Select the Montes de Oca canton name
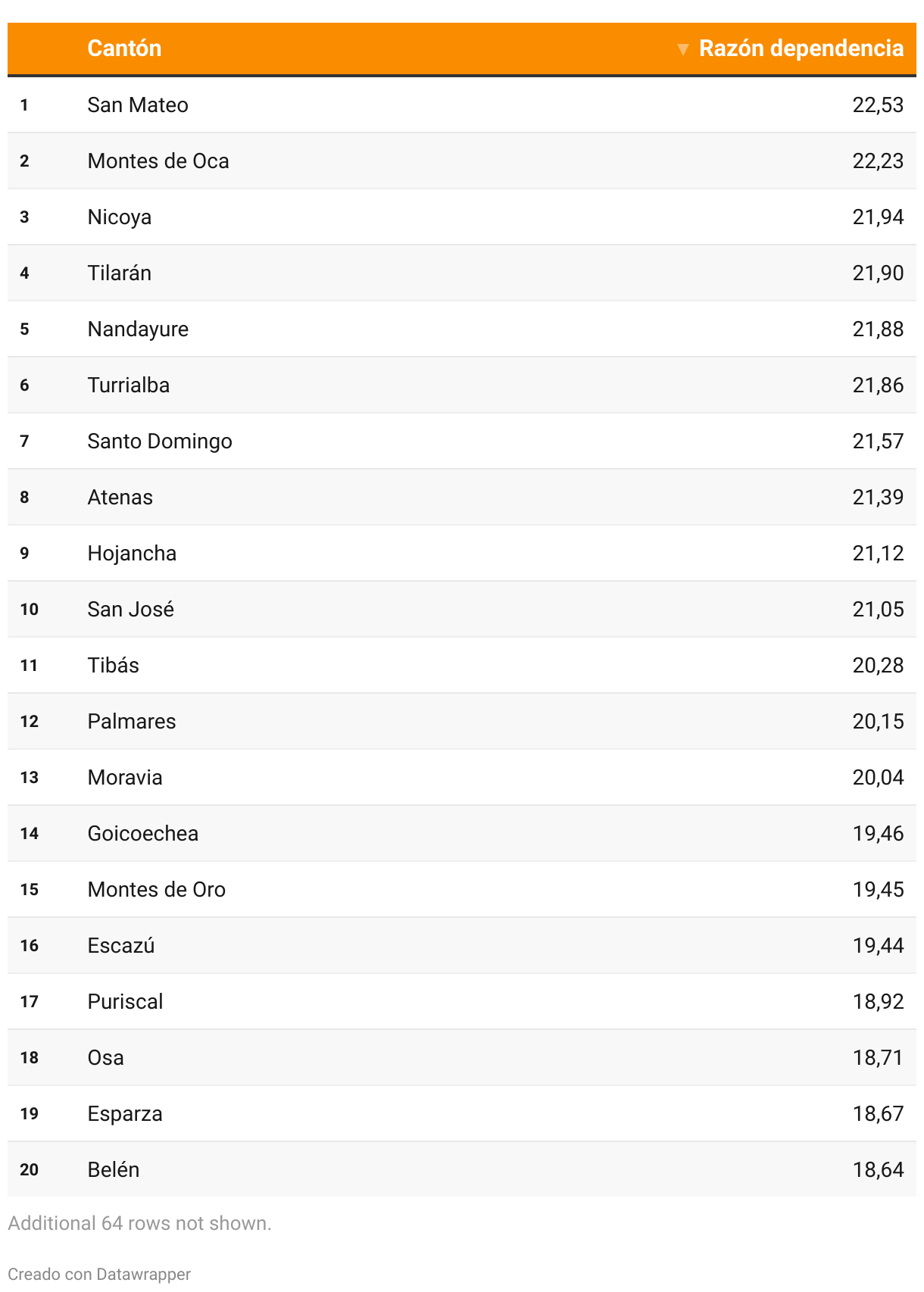This screenshot has width=924, height=1292. 158,161
